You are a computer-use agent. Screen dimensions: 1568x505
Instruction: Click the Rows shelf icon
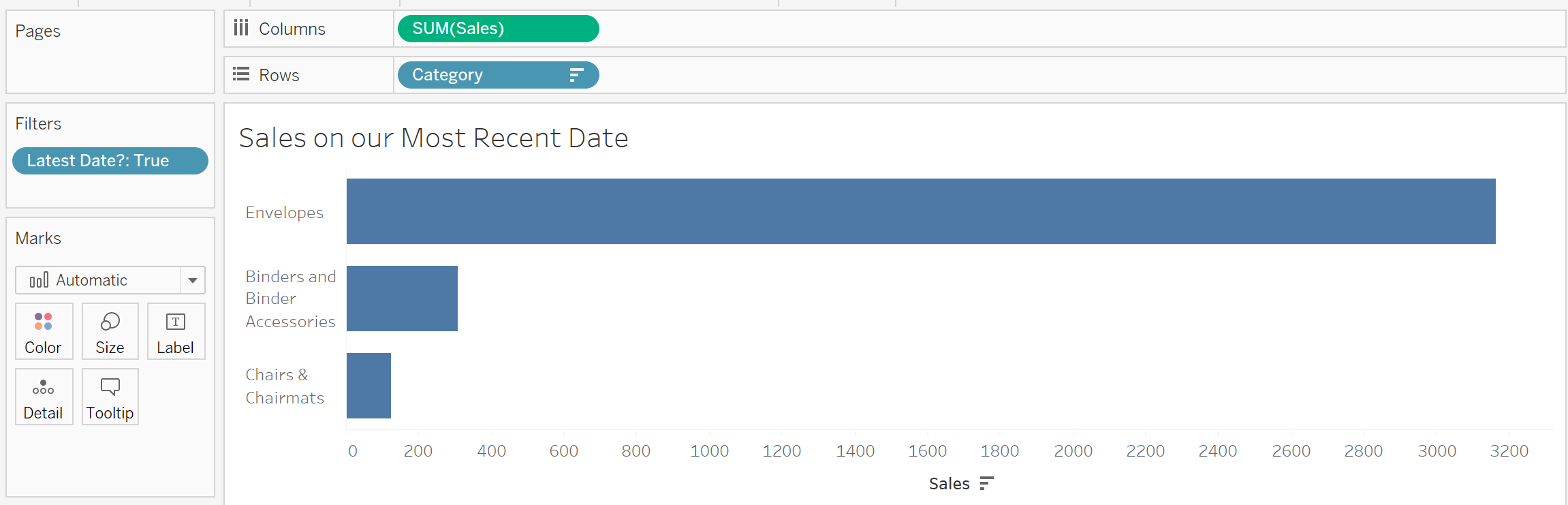241,74
